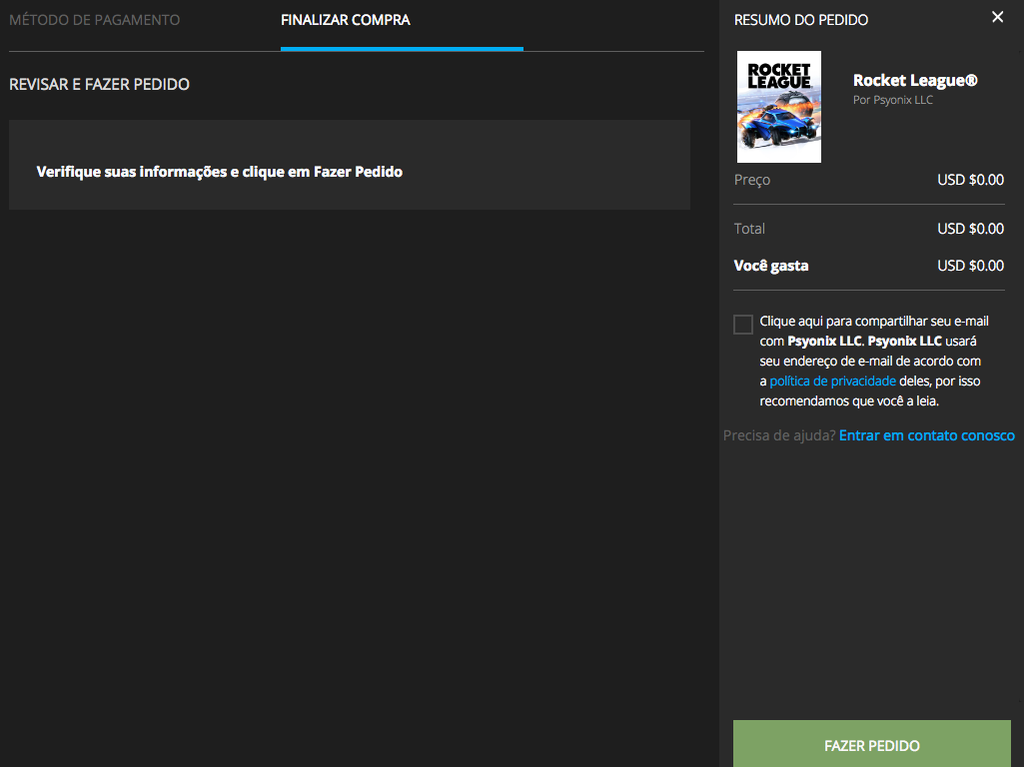The height and width of the screenshot is (767, 1024).
Task: Click the Precisa de ajuda? text
Action: pyautogui.click(x=779, y=435)
